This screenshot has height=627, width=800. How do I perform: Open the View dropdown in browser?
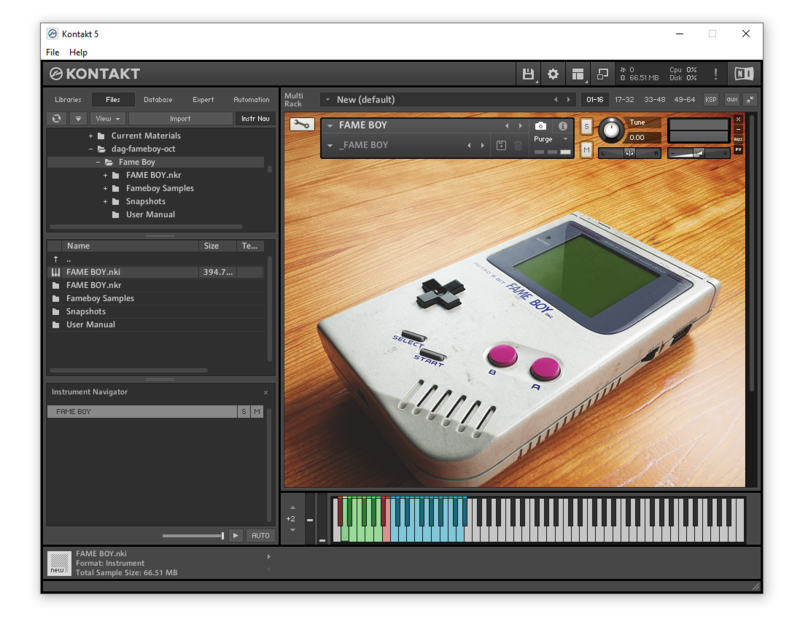pos(107,118)
